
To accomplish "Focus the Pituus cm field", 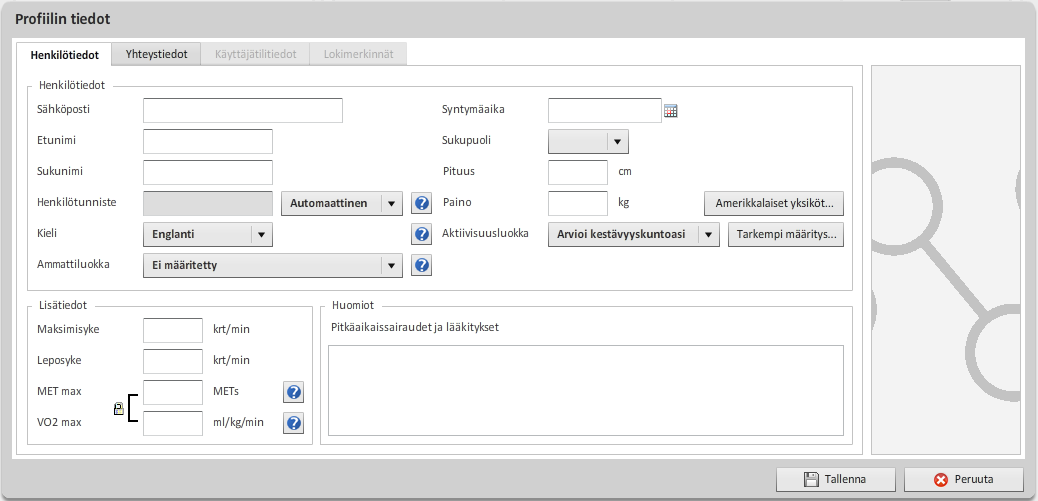I will click(x=578, y=172).
